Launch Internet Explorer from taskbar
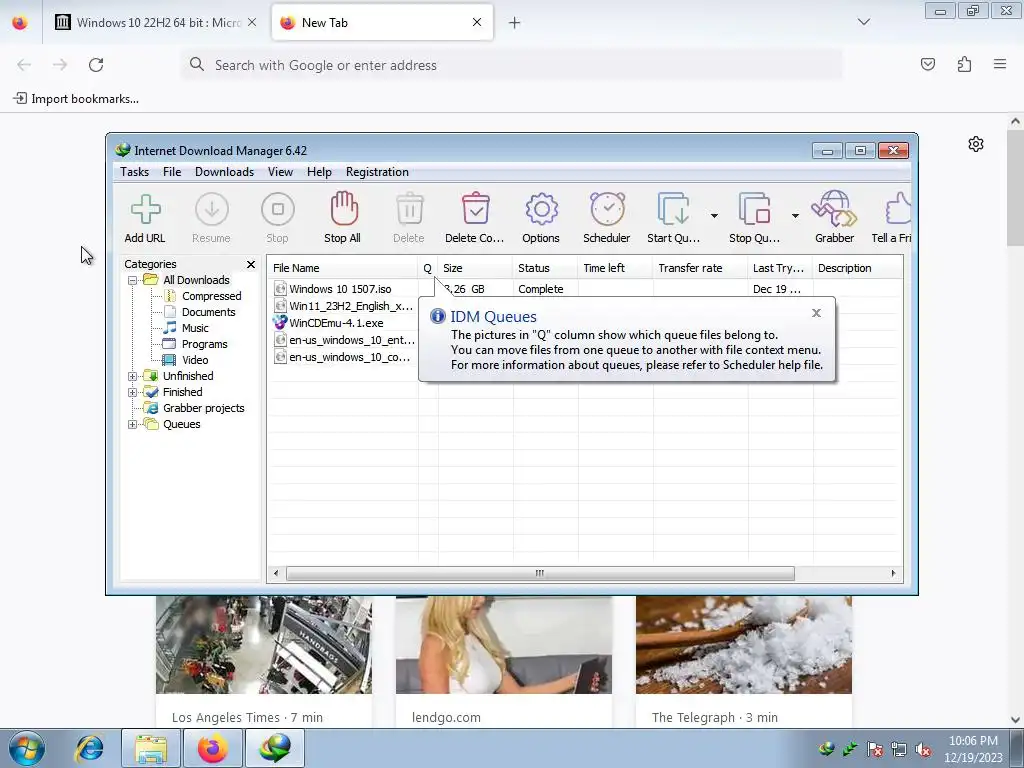The width and height of the screenshot is (1024, 768). point(90,748)
